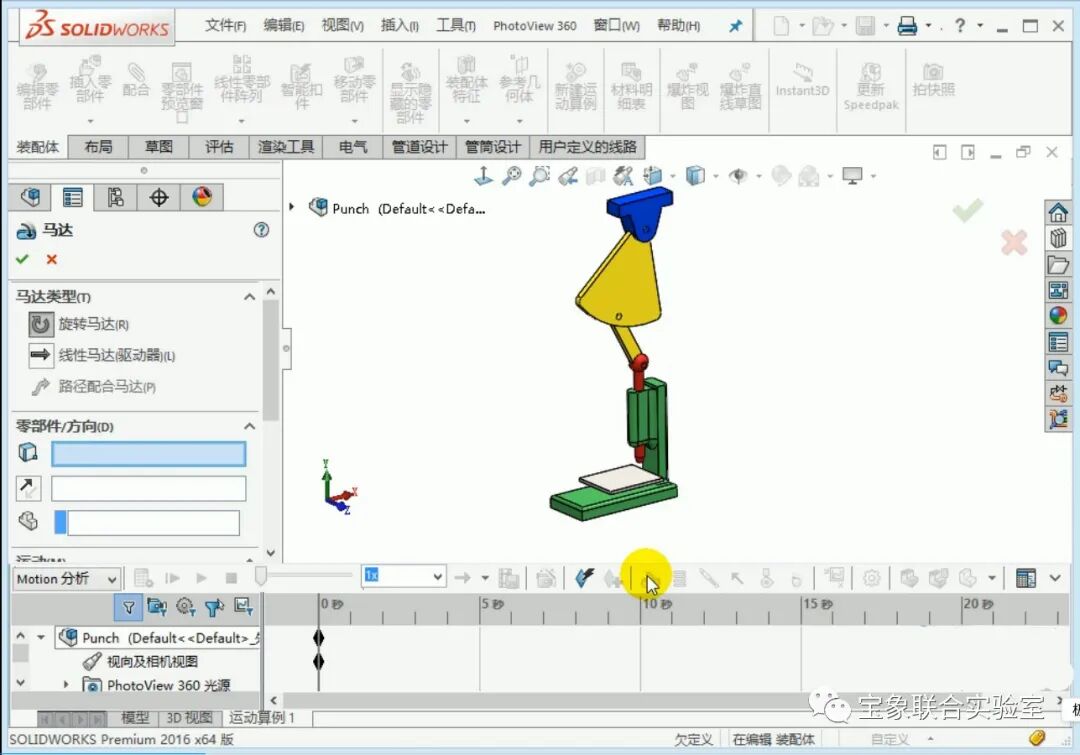Toggle filter animated items icon
Image resolution: width=1080 pixels, height=755 pixels.
[x=156, y=607]
